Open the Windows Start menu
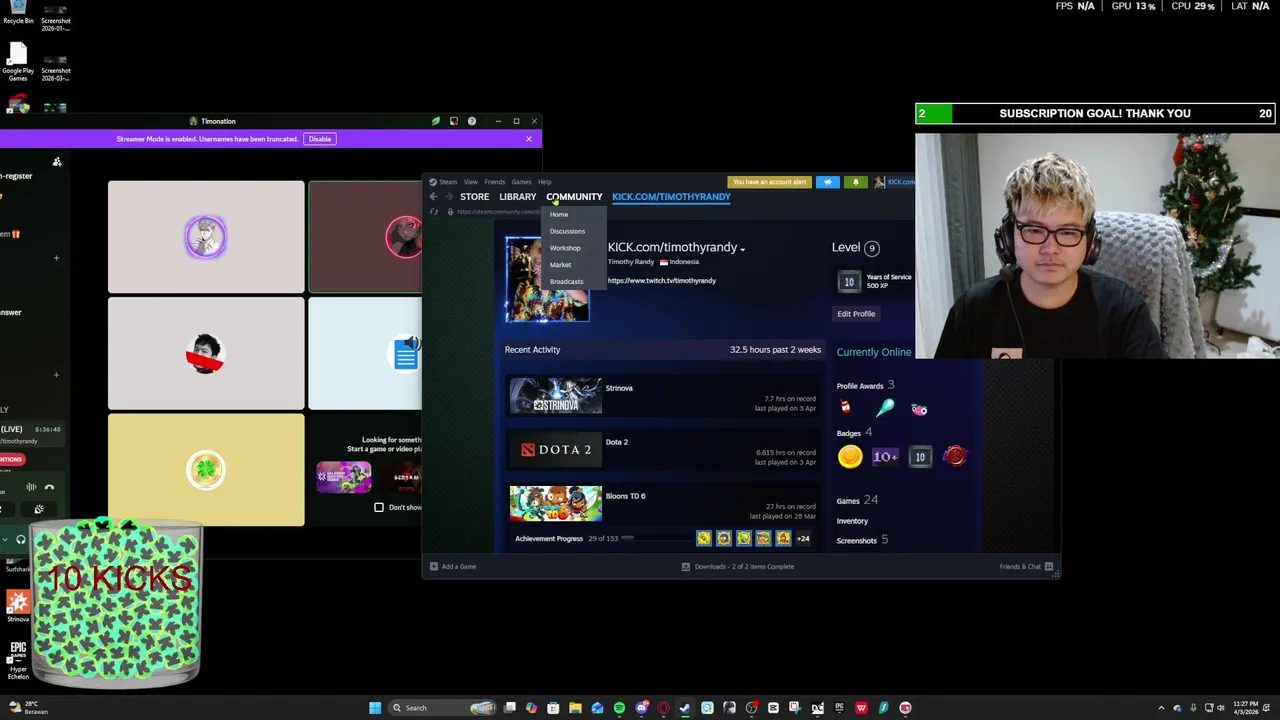 [x=375, y=708]
